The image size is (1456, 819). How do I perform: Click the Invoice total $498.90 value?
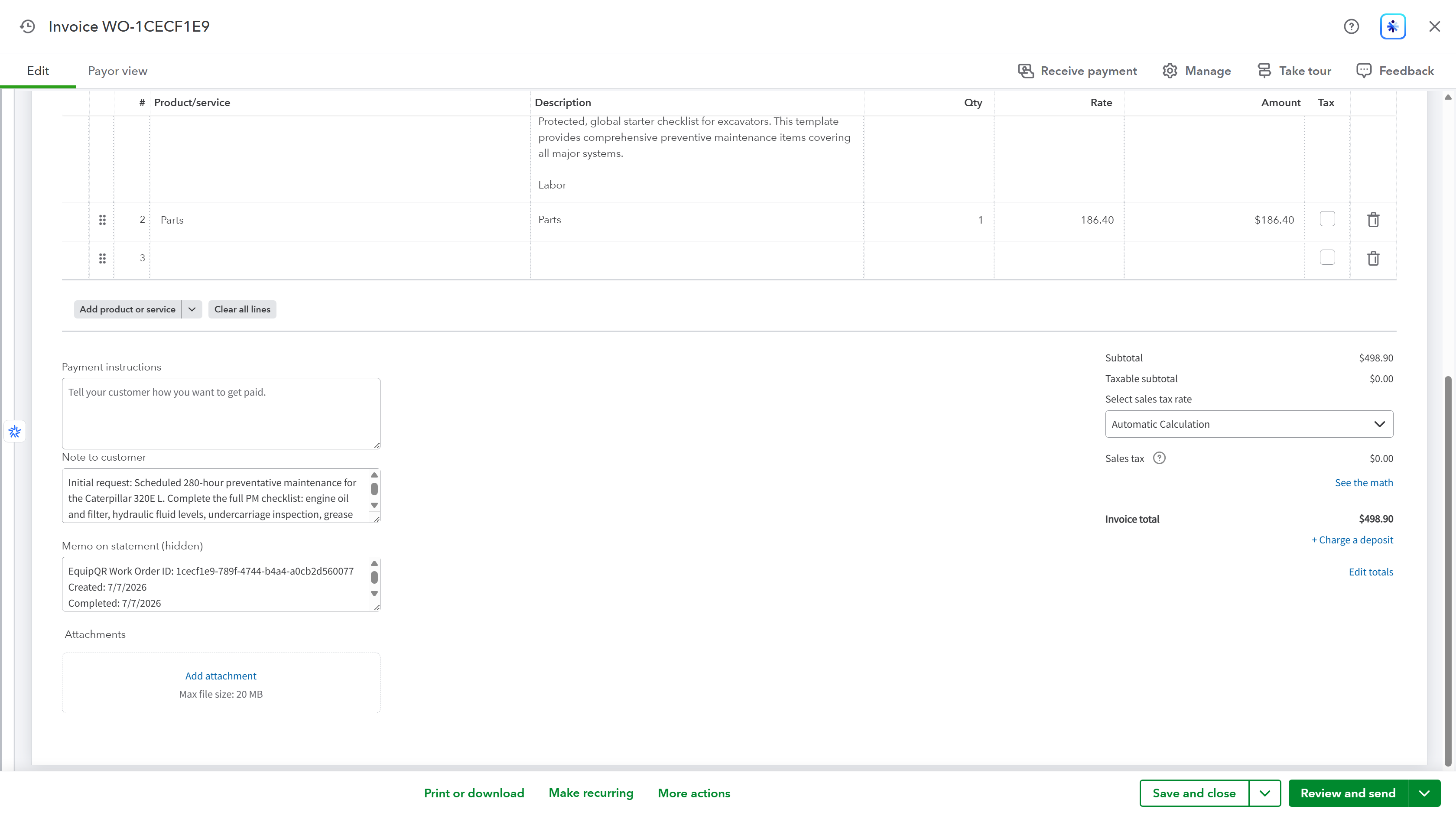coord(1376,519)
